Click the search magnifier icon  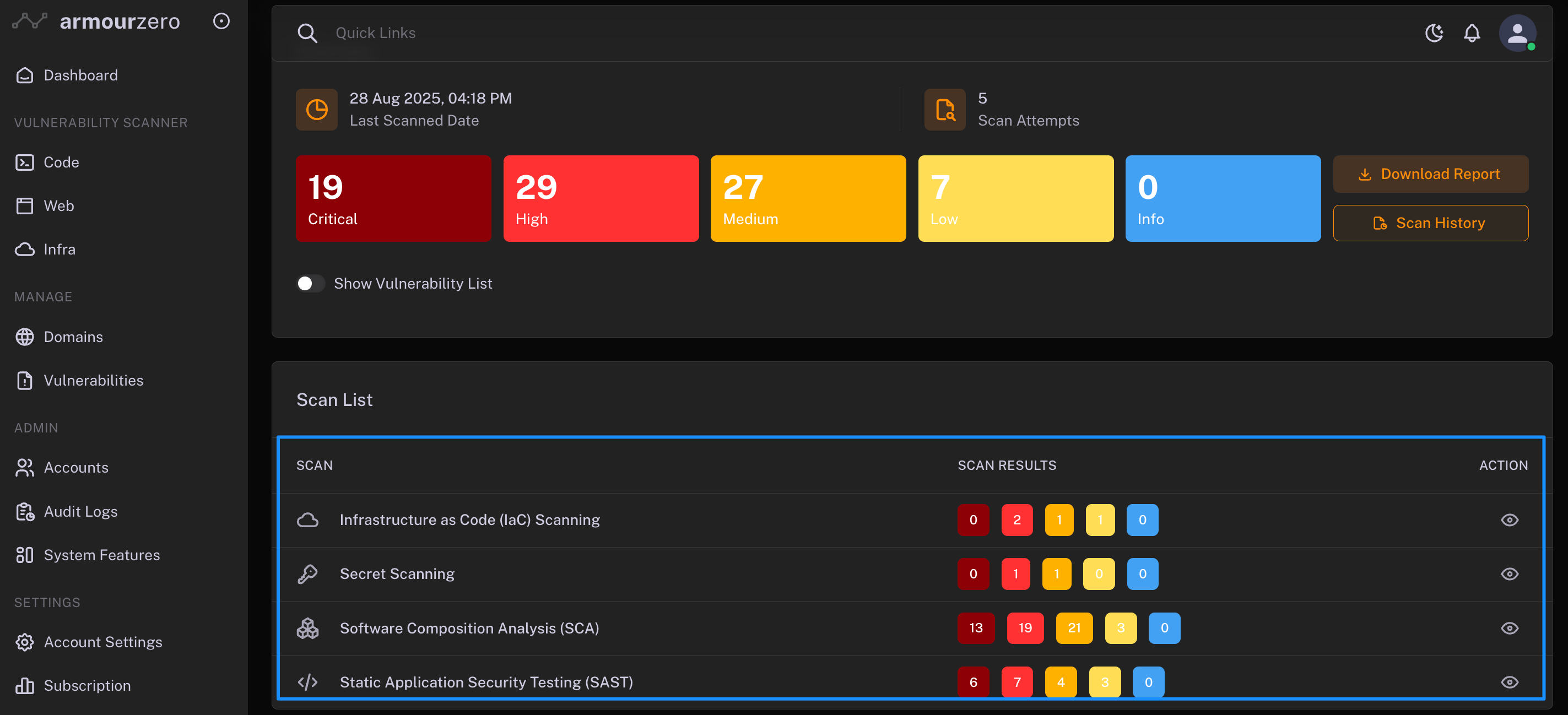click(307, 33)
